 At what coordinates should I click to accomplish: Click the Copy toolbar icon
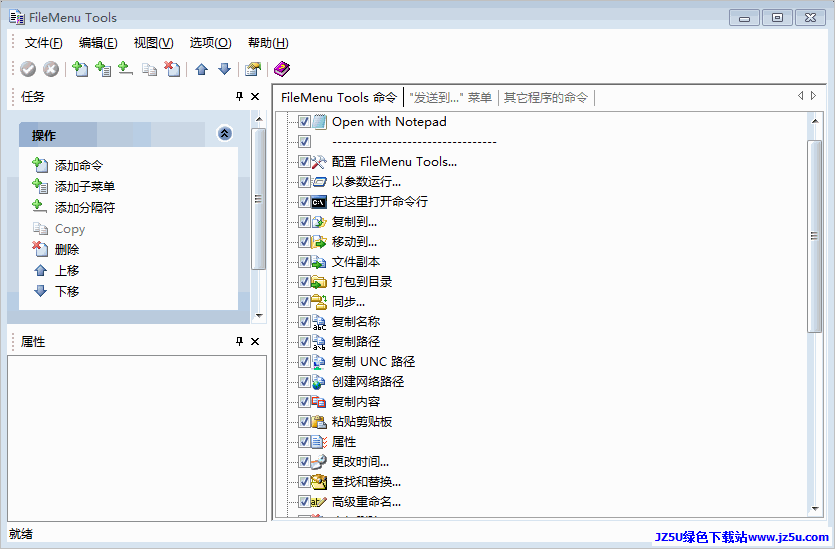149,69
